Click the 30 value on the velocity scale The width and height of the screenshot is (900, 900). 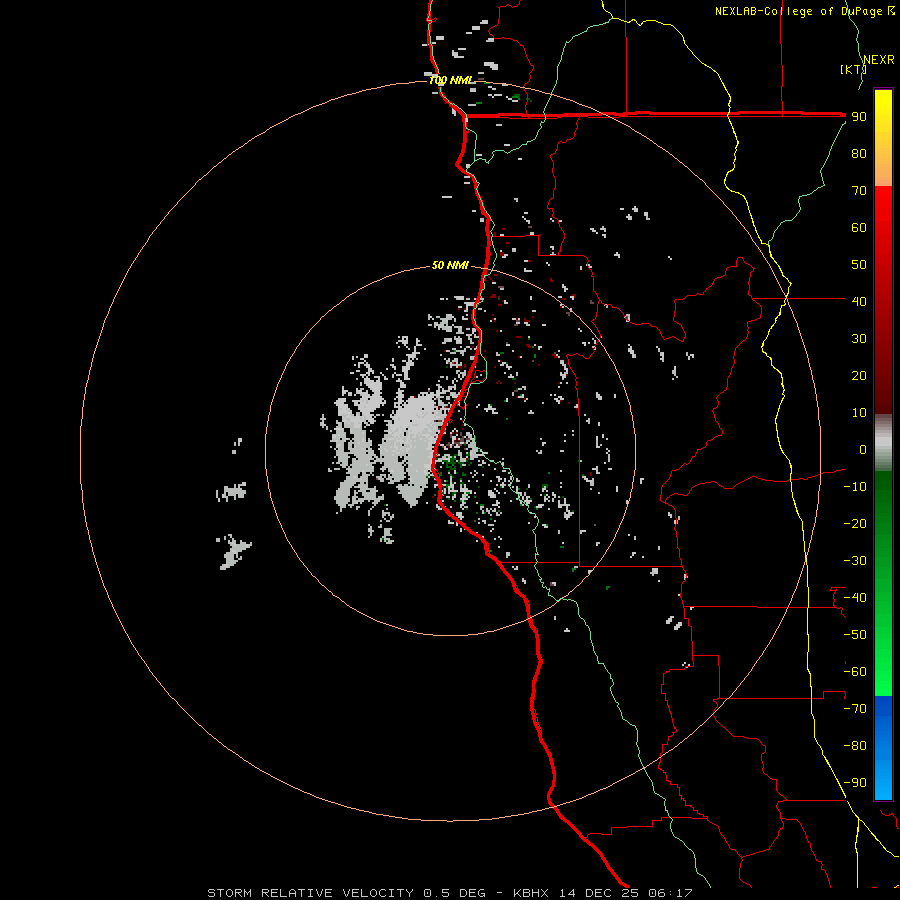[x=859, y=339]
